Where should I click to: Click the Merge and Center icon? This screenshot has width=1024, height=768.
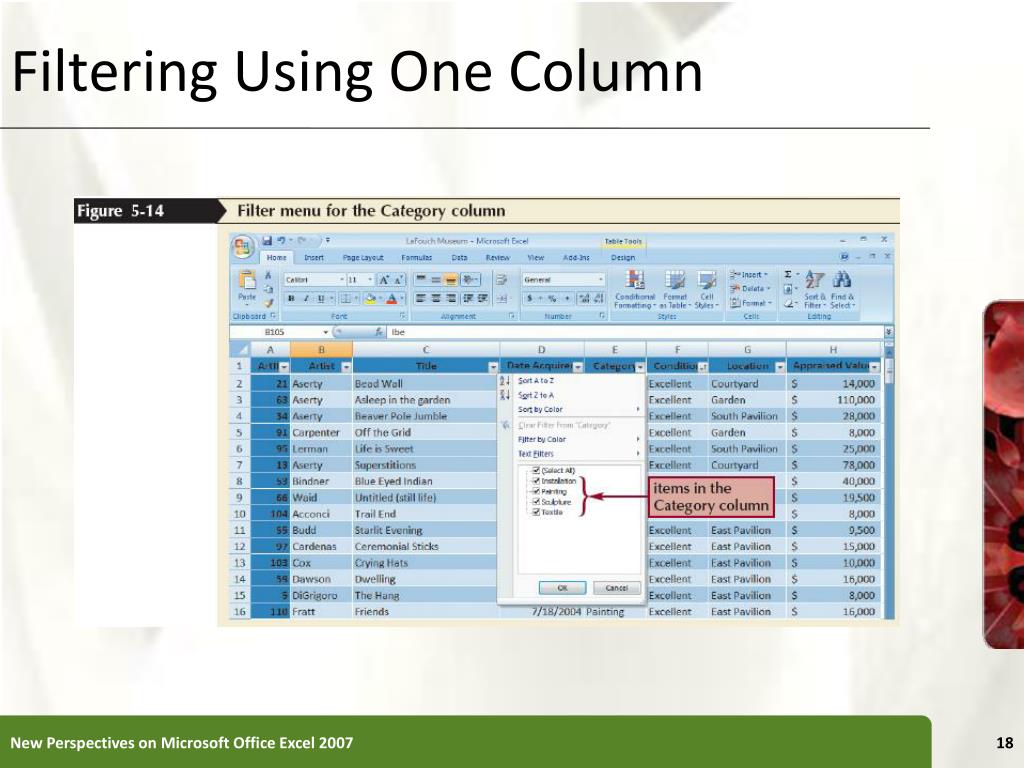501,298
